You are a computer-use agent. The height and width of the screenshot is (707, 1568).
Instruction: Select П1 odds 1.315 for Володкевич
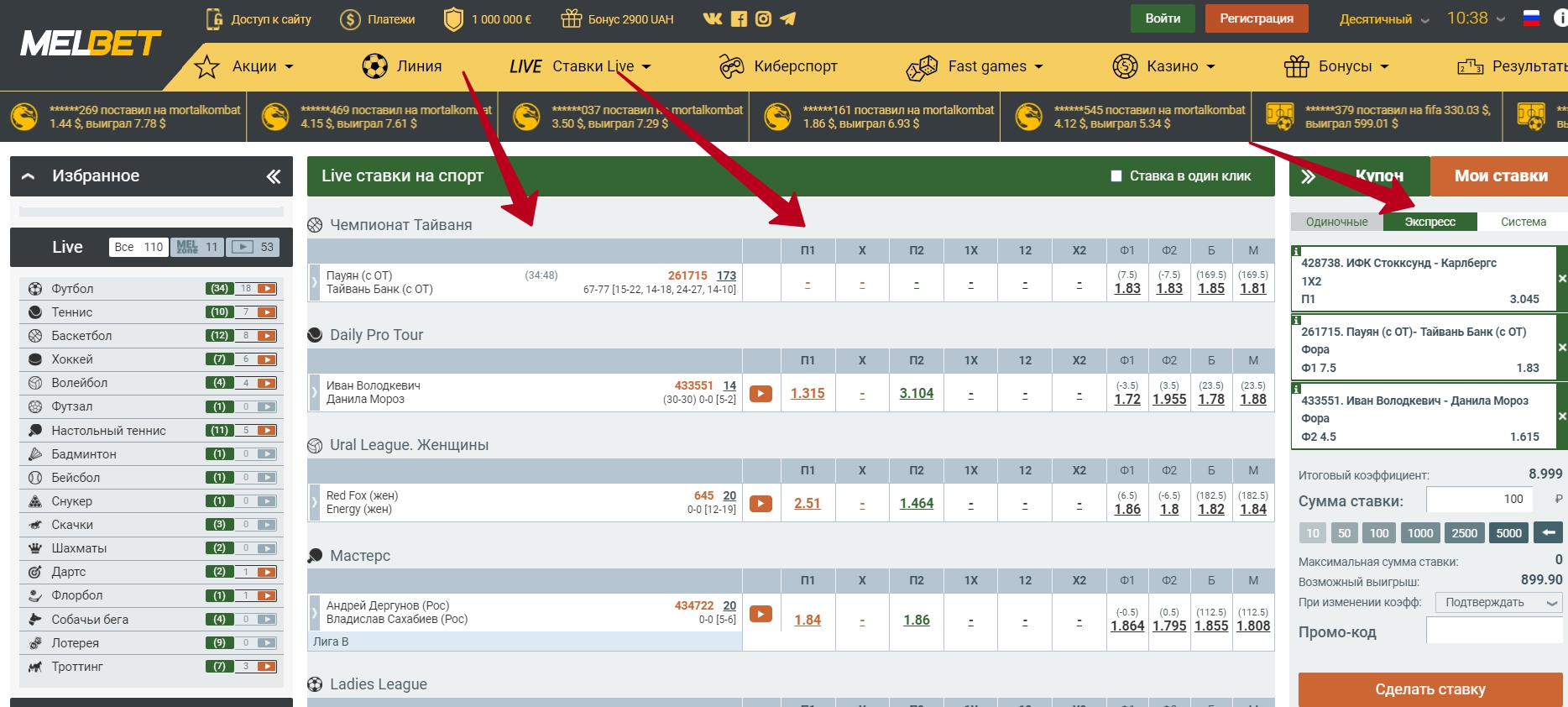(x=808, y=393)
